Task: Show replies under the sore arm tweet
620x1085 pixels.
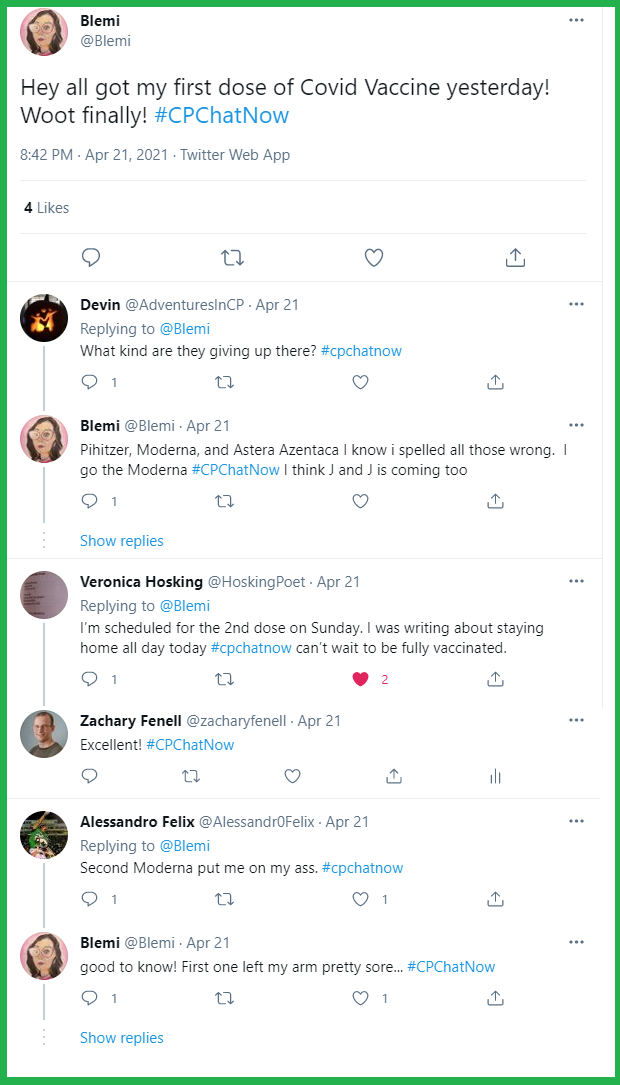Action: [x=121, y=1038]
